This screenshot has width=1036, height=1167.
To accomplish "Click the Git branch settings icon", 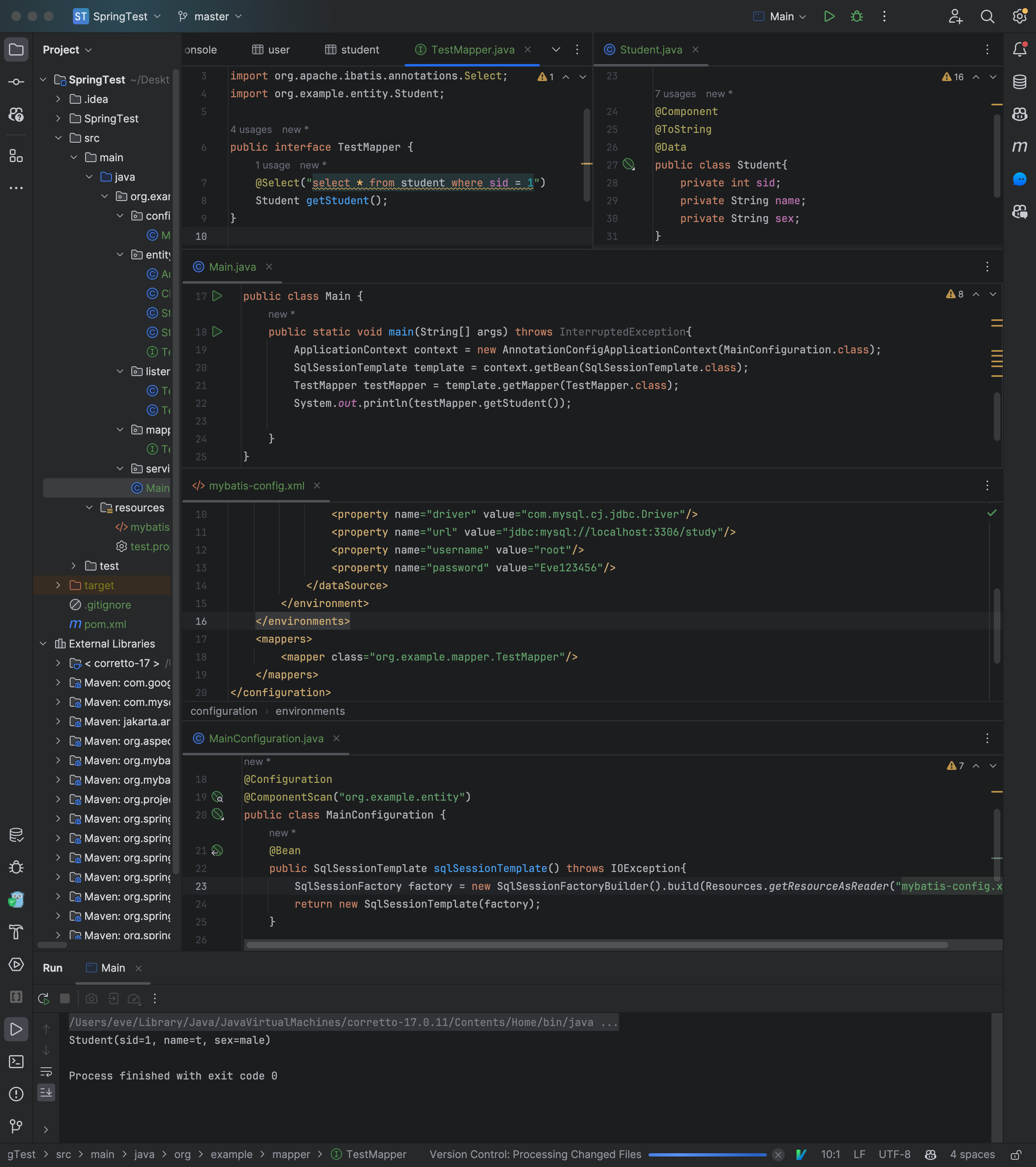I will click(184, 16).
